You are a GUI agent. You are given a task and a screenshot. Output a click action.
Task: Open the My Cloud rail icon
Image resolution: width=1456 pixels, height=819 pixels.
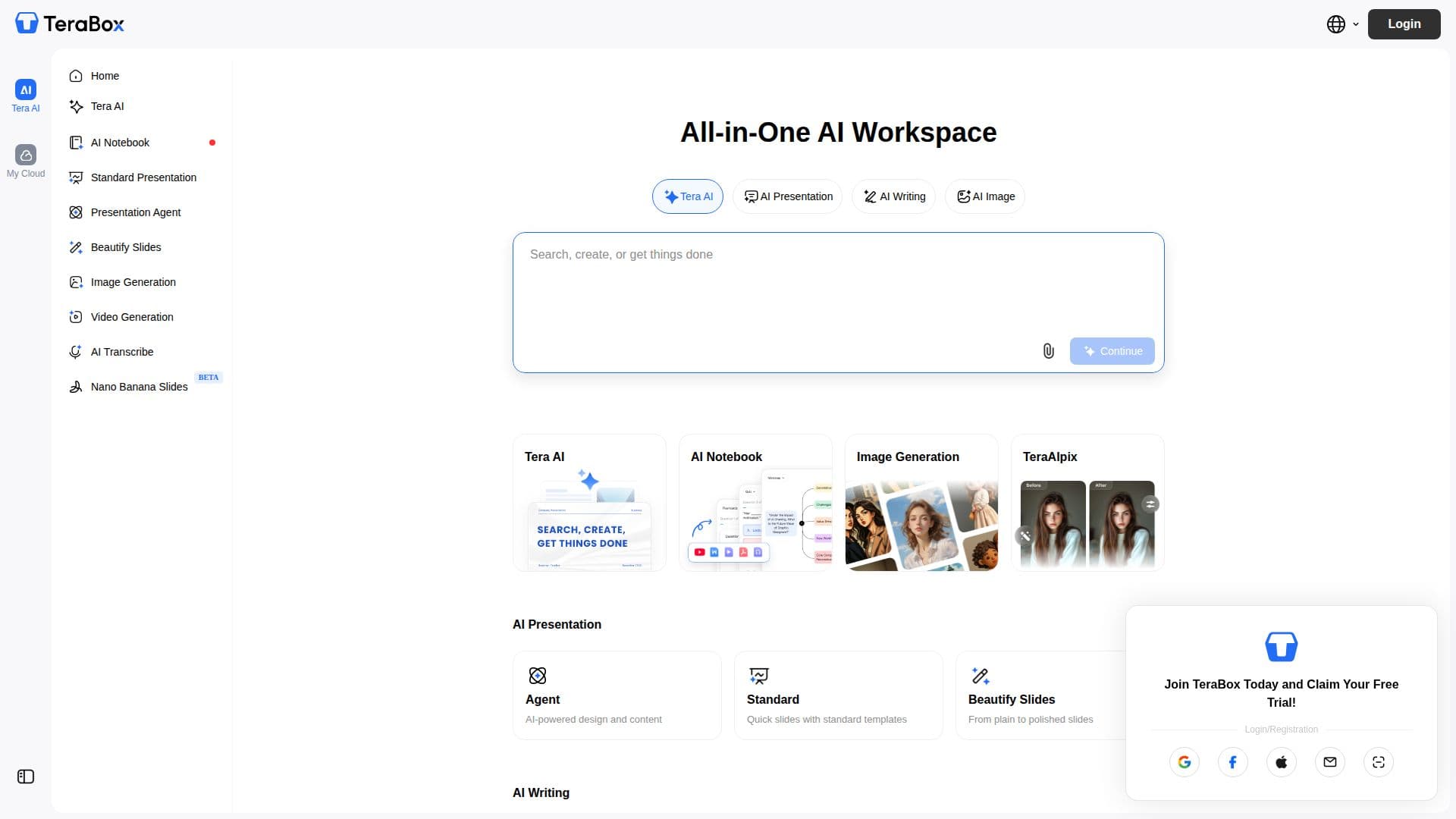tap(26, 162)
